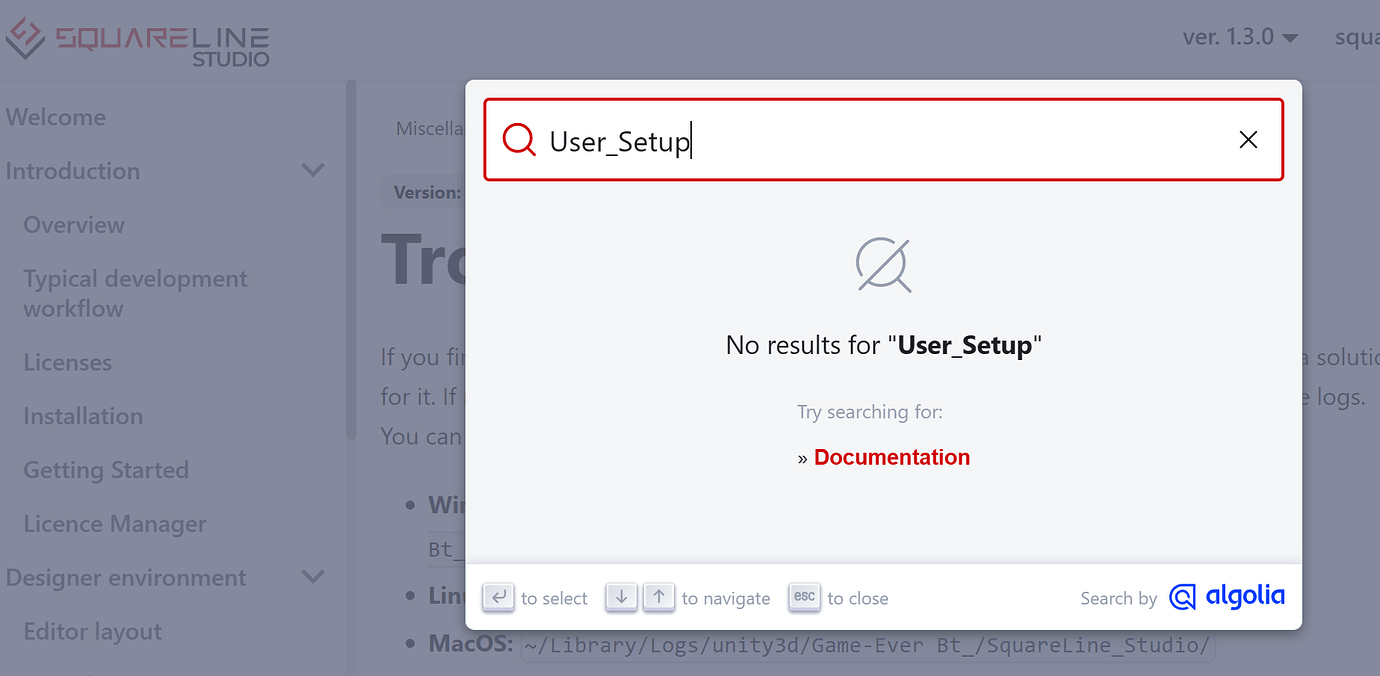This screenshot has width=1380, height=676.
Task: Open the Algolia logo link
Action: click(x=1227, y=597)
